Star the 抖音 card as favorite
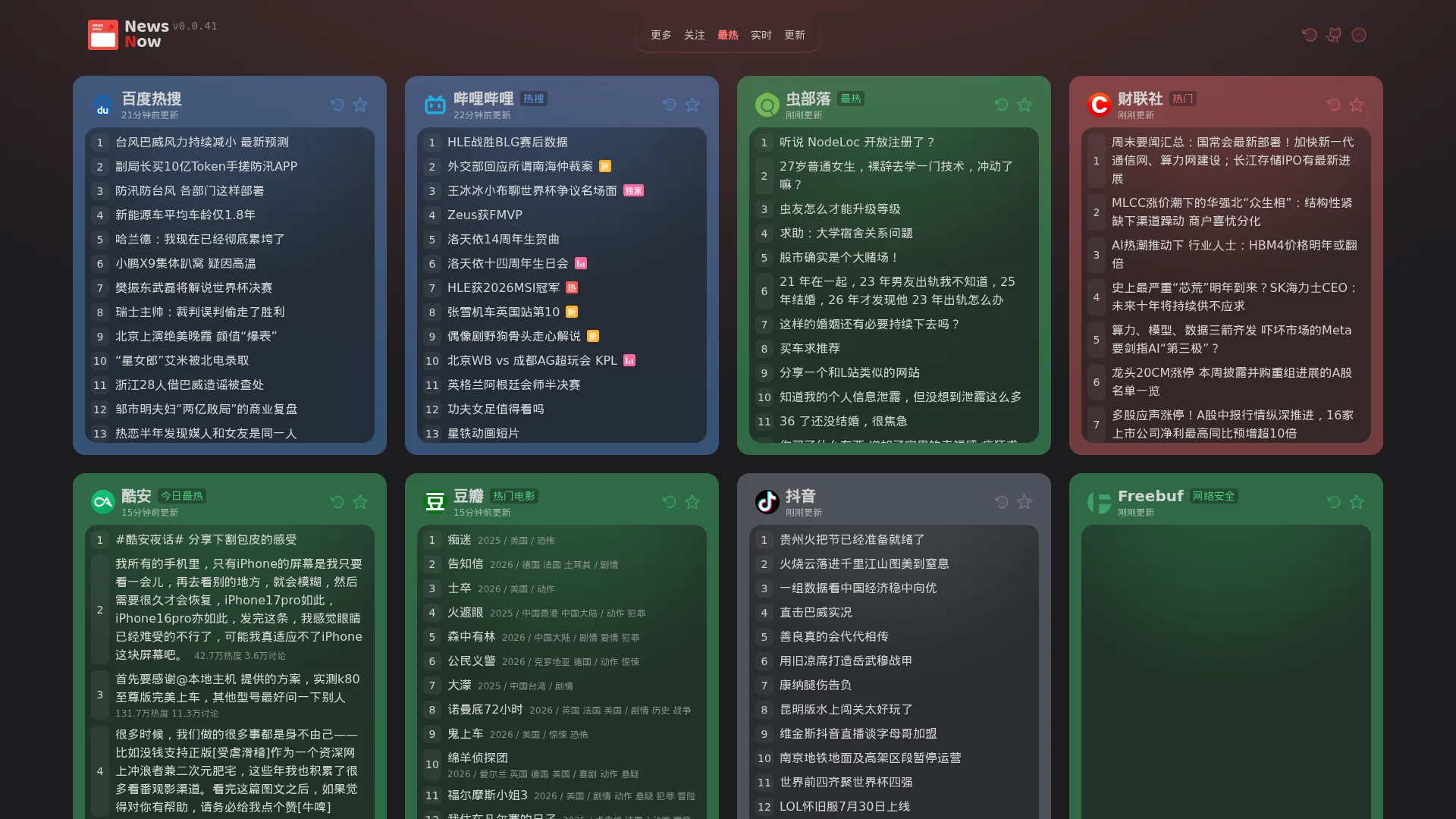 [x=1025, y=502]
